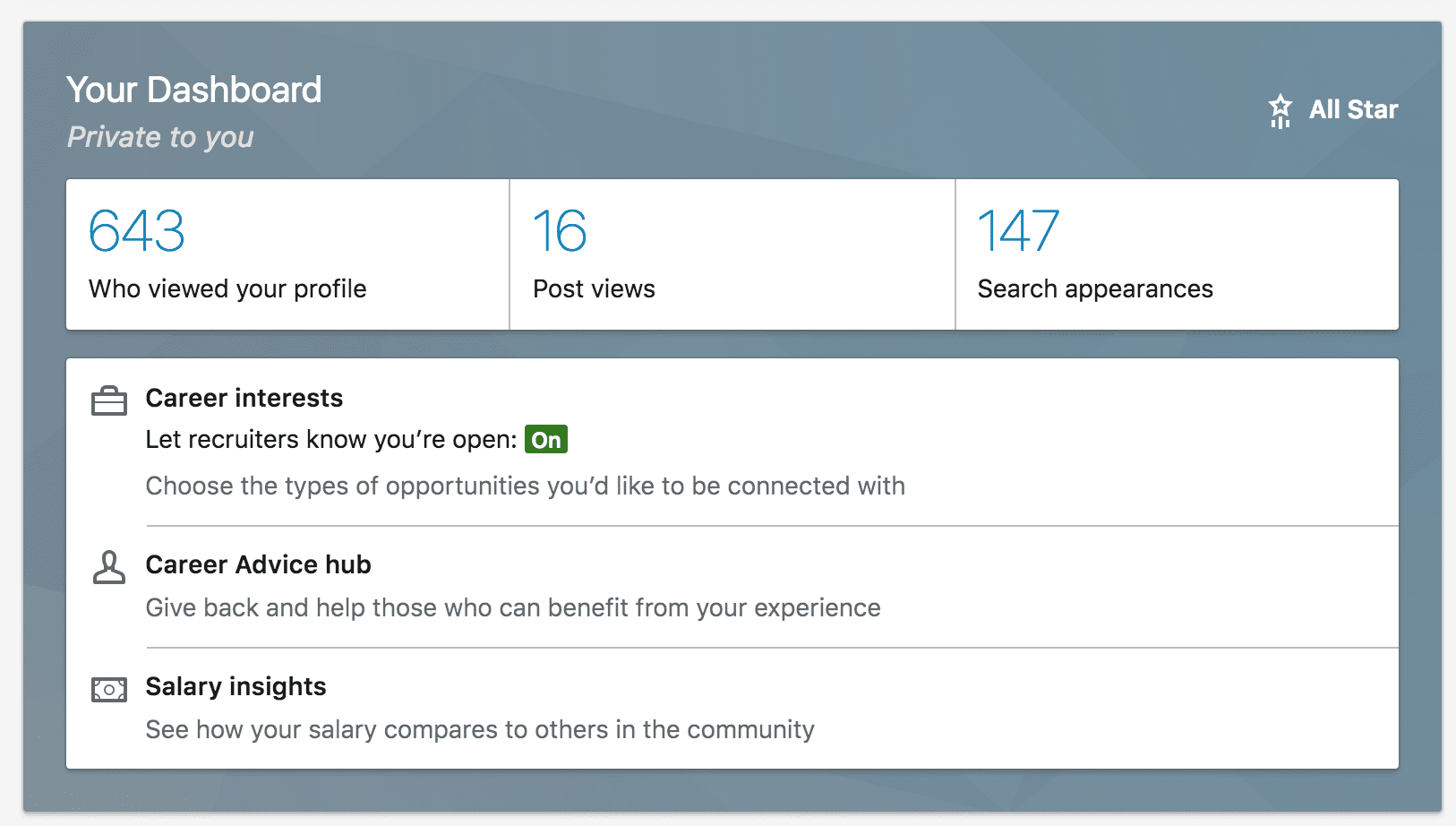Open 'Who viewed your profile' details
Screen dimensions: 1456x826
pos(227,288)
